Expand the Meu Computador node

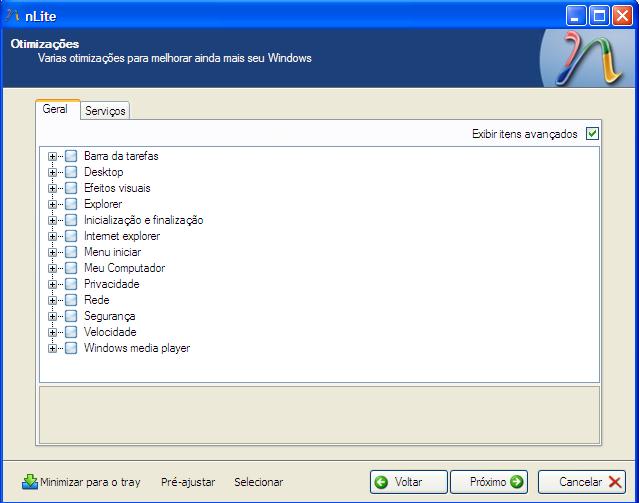52,268
